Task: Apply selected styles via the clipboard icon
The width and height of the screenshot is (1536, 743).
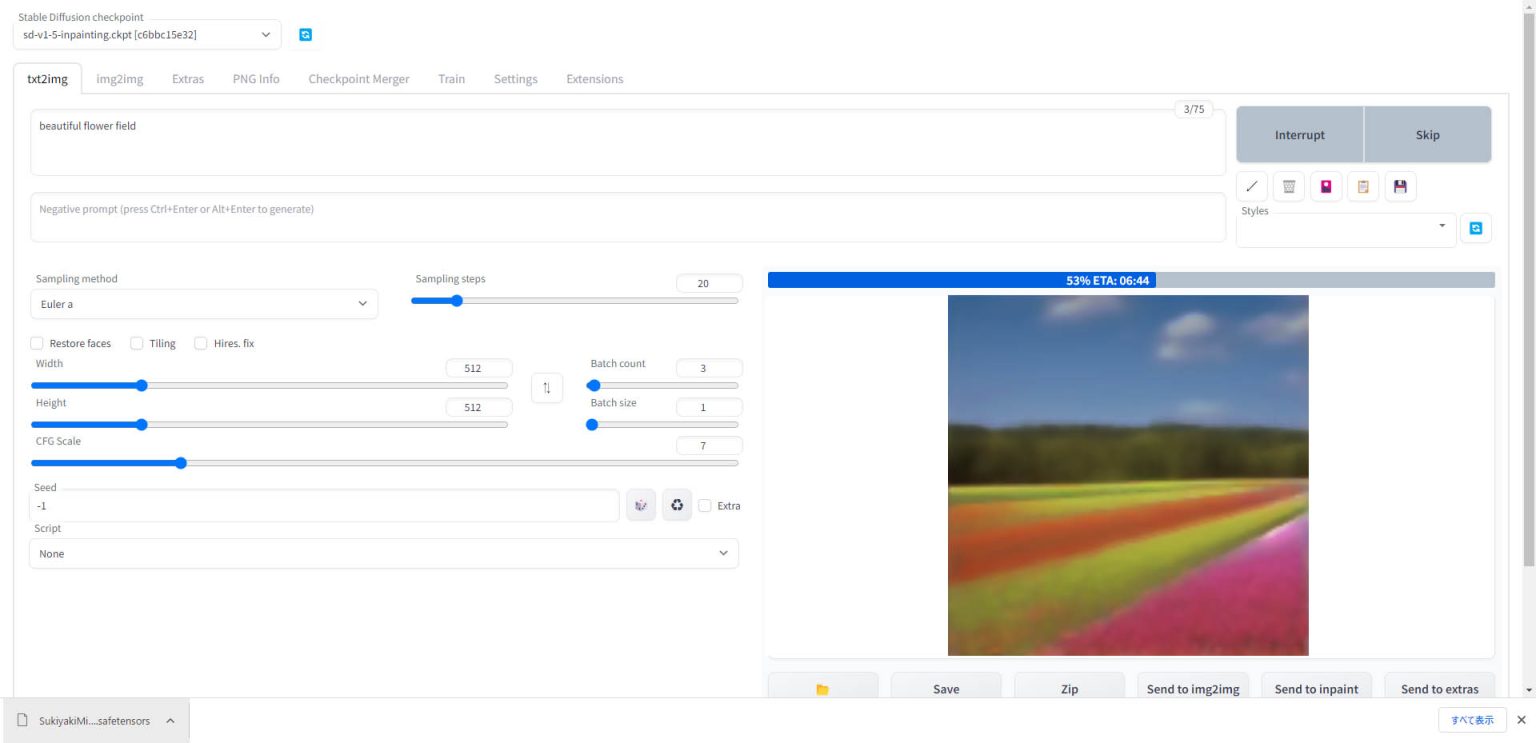Action: pyautogui.click(x=1363, y=186)
